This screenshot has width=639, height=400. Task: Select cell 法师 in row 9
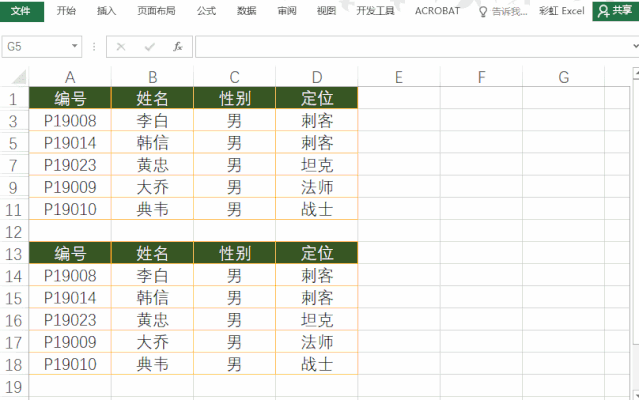coord(317,187)
